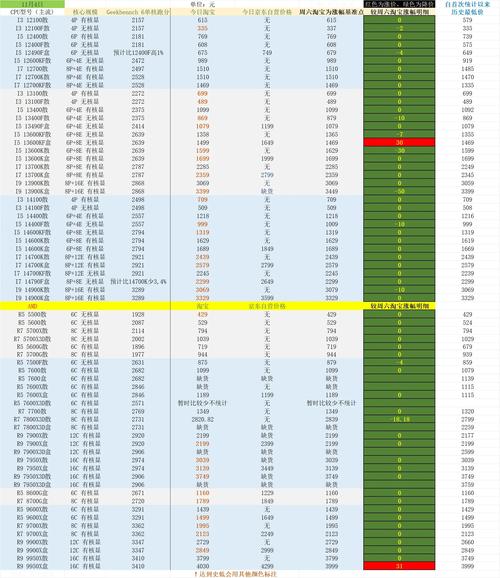Select the red cell showing 31
The width and height of the screenshot is (500, 578).
399,566
